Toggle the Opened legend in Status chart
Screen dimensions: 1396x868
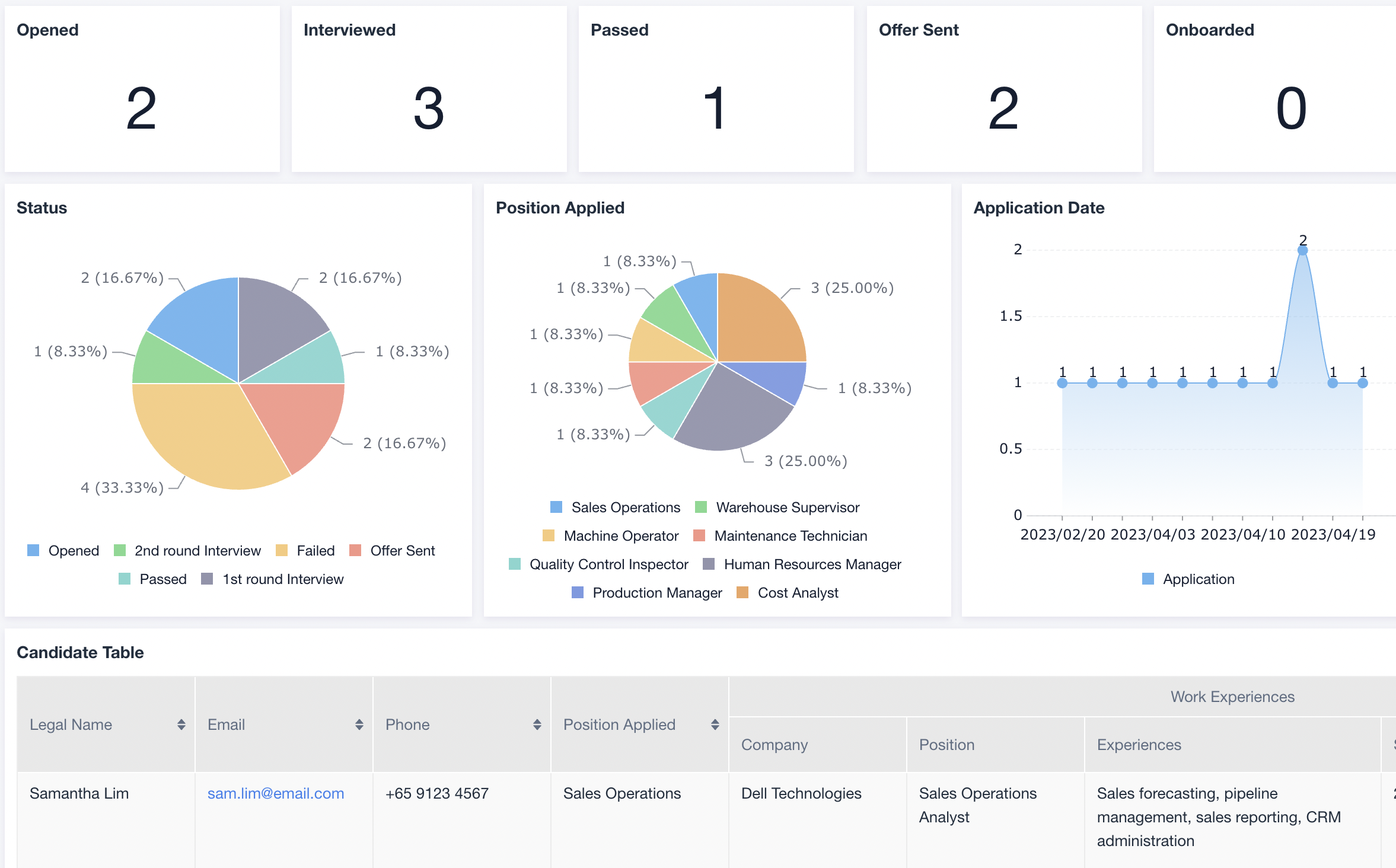[x=63, y=551]
